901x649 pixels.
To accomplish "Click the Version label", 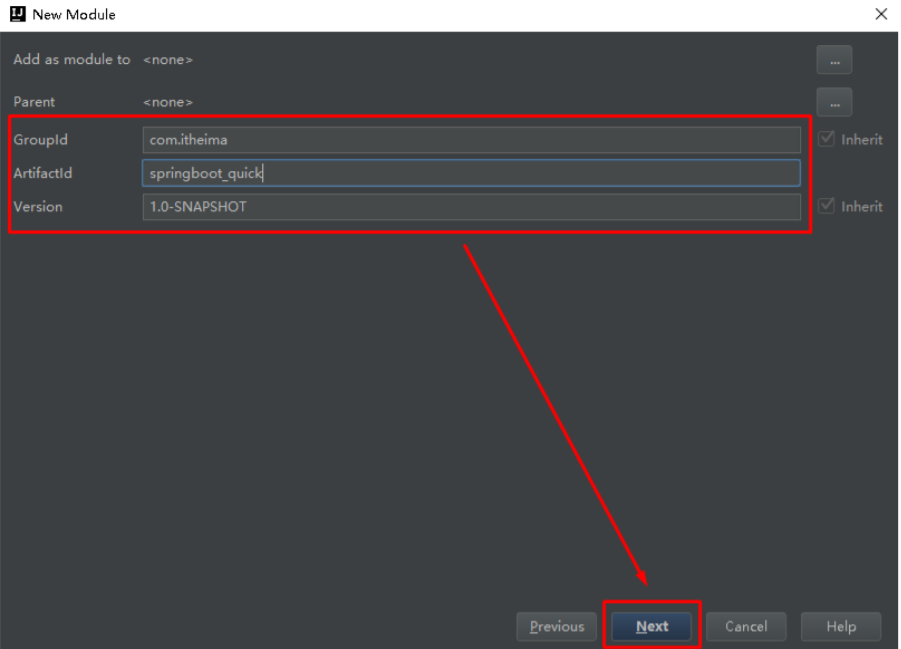I will 38,206.
